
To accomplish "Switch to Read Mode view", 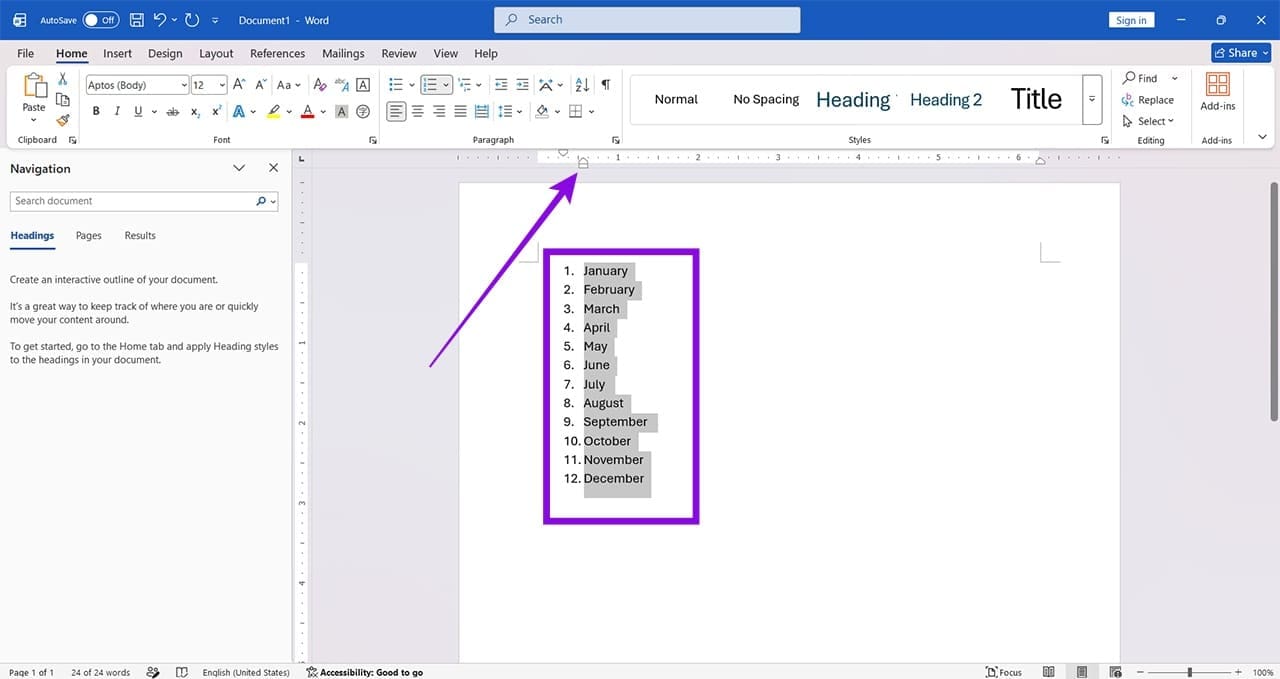I will [1049, 672].
